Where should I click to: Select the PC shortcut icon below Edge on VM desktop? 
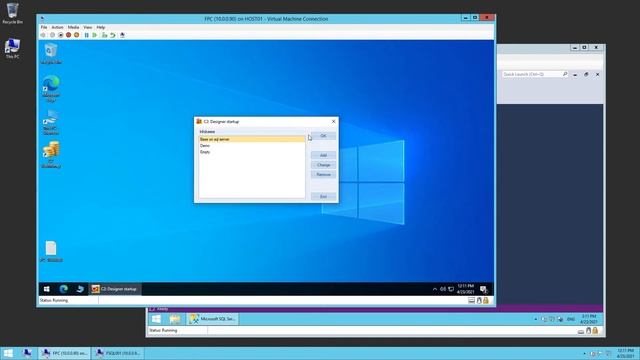(51, 122)
